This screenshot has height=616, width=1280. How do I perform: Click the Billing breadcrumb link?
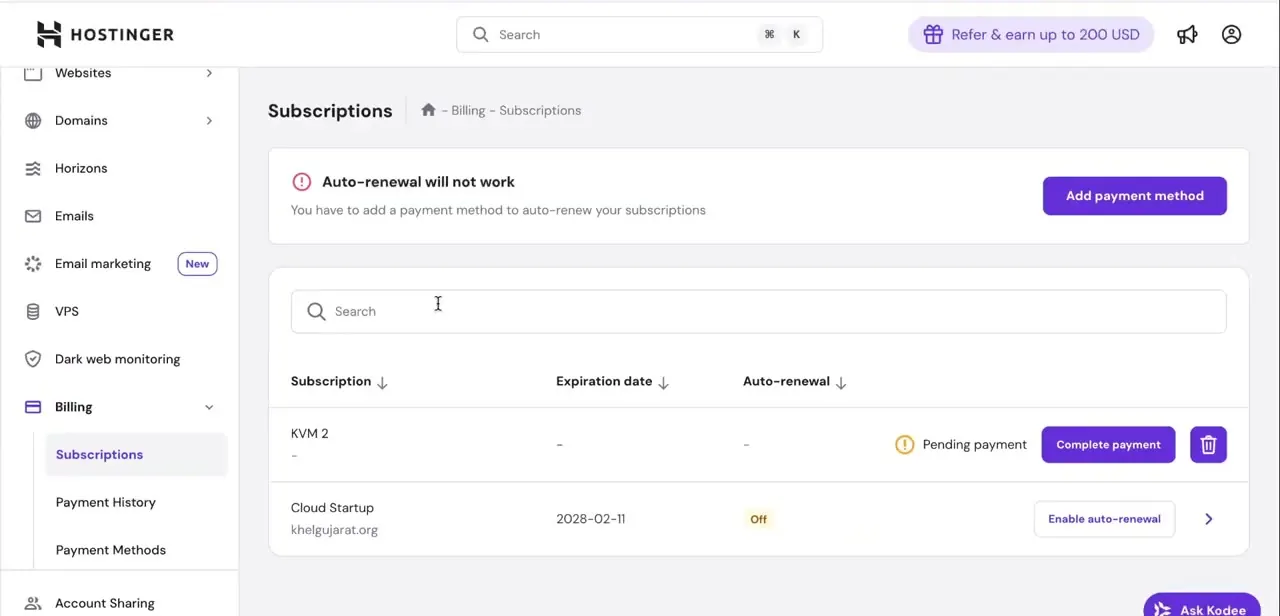tap(467, 110)
